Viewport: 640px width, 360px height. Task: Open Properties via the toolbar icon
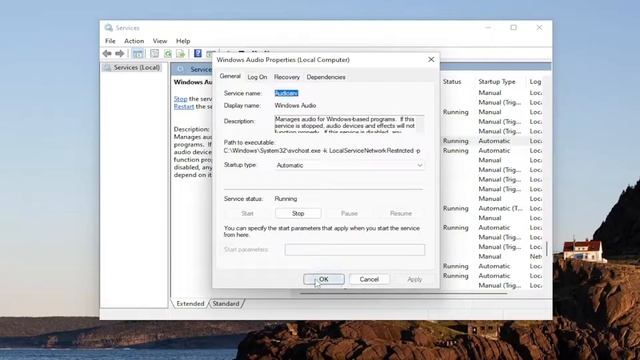(154, 53)
